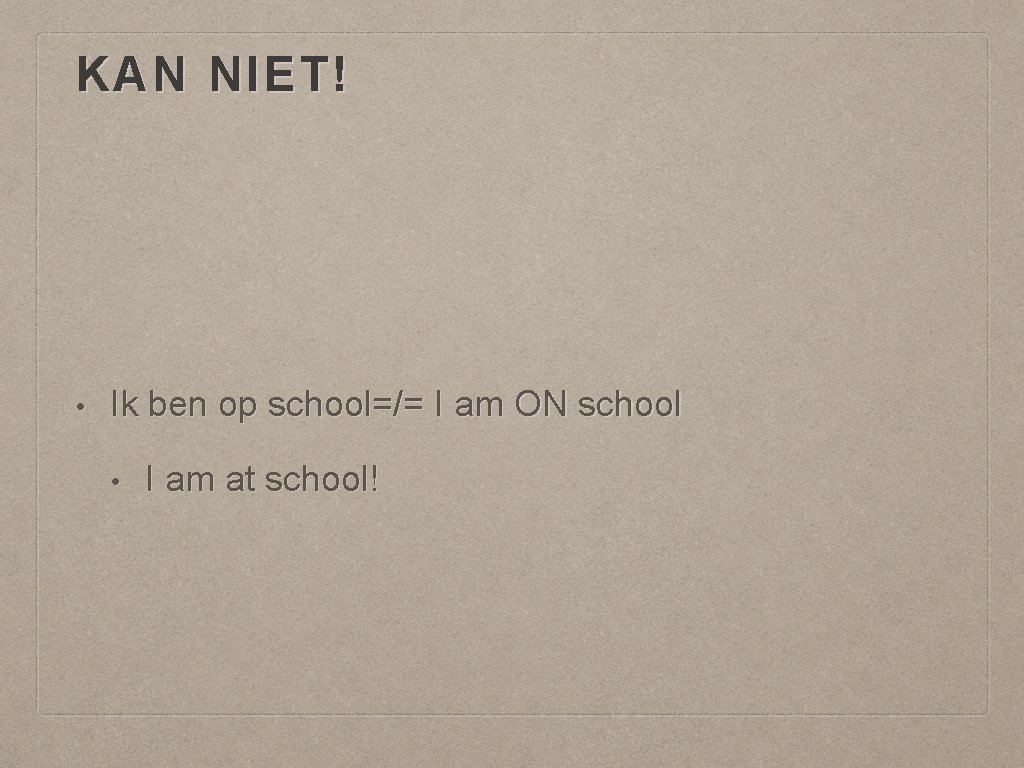Click the letter I starting the sub-bullet
1024x768 pixels.
point(149,478)
